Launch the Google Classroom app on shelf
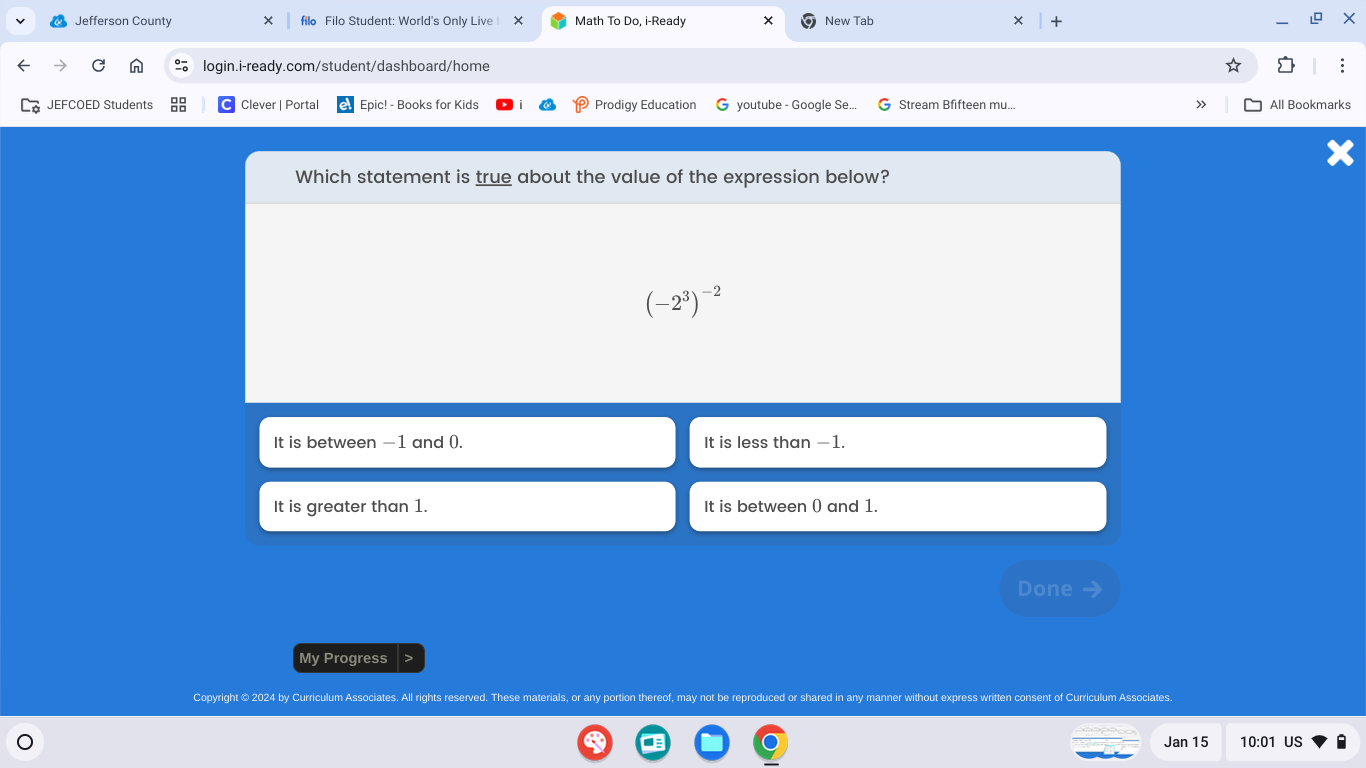This screenshot has height=768, width=1366. pyautogui.click(x=653, y=742)
